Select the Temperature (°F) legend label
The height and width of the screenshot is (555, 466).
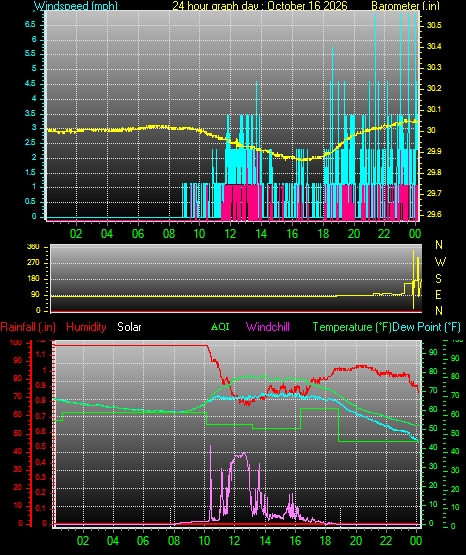click(352, 327)
